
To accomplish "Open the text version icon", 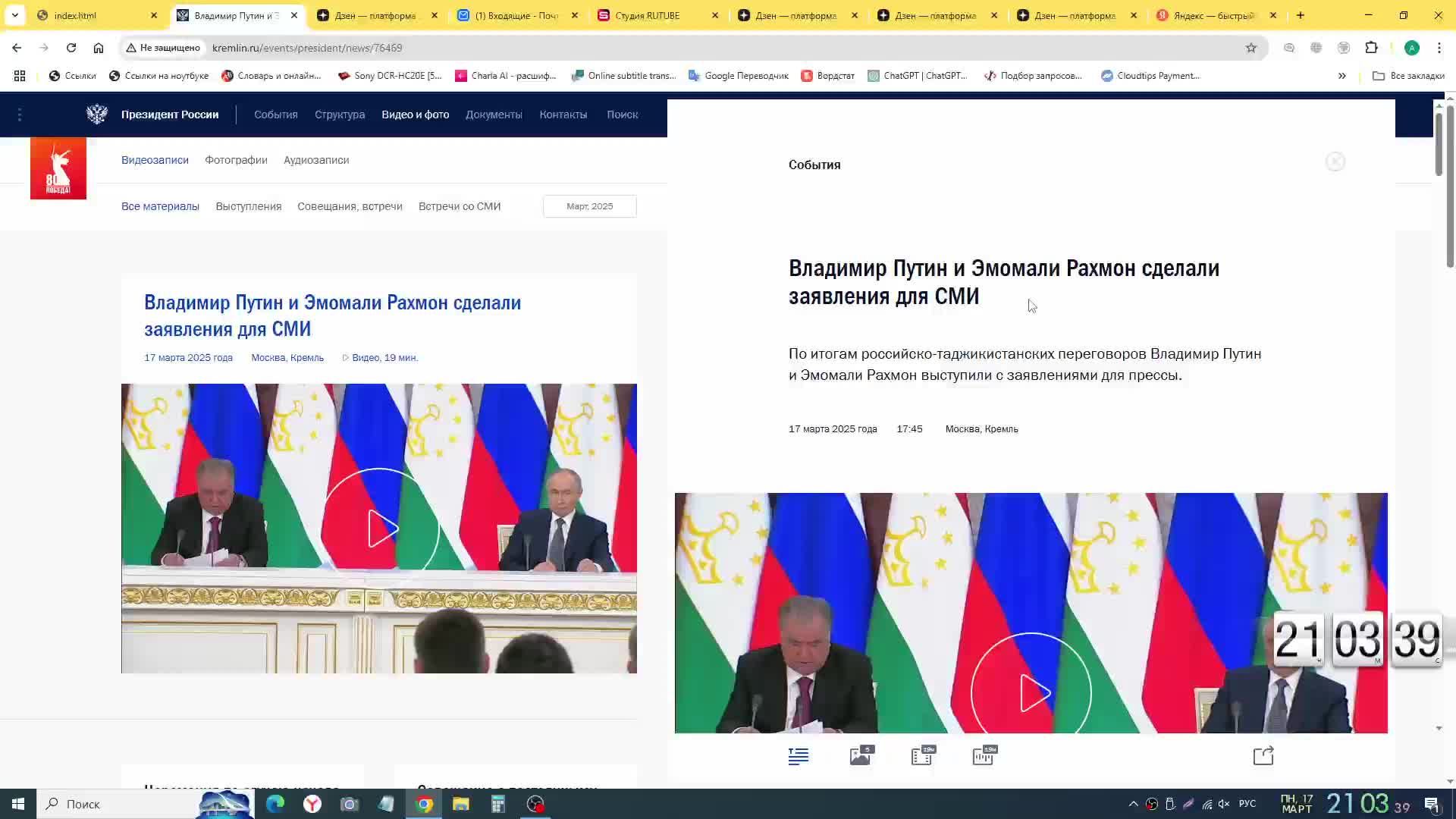I will [x=799, y=756].
